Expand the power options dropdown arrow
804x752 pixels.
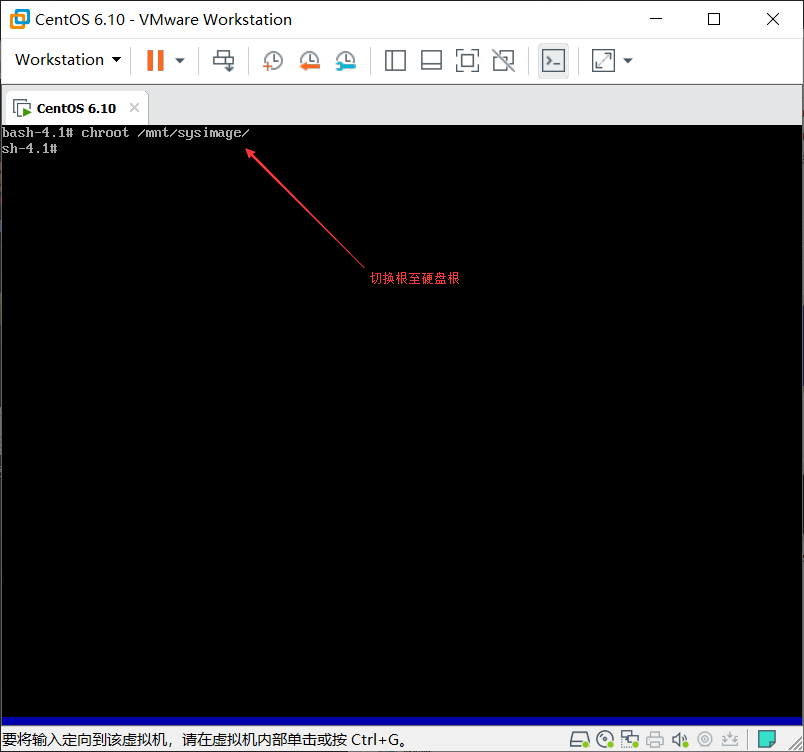179,60
